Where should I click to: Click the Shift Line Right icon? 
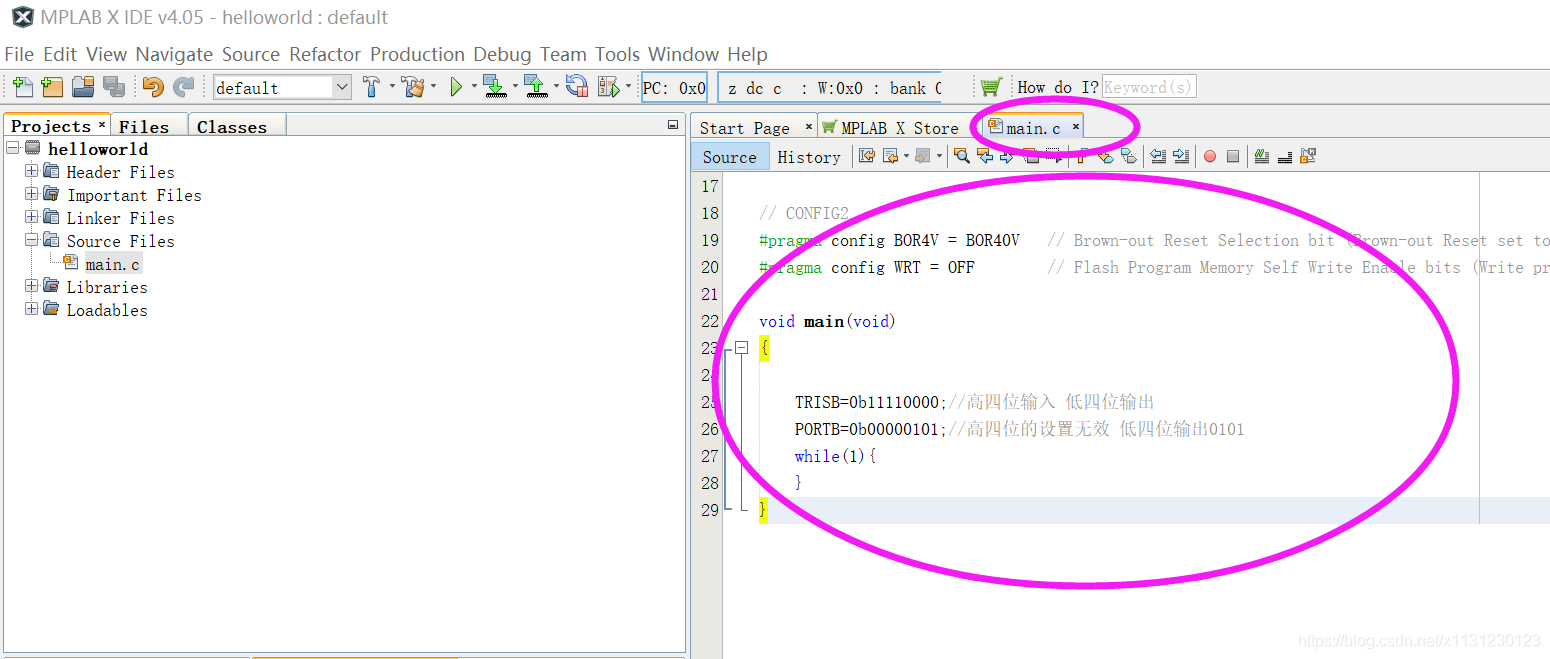pyautogui.click(x=1181, y=156)
